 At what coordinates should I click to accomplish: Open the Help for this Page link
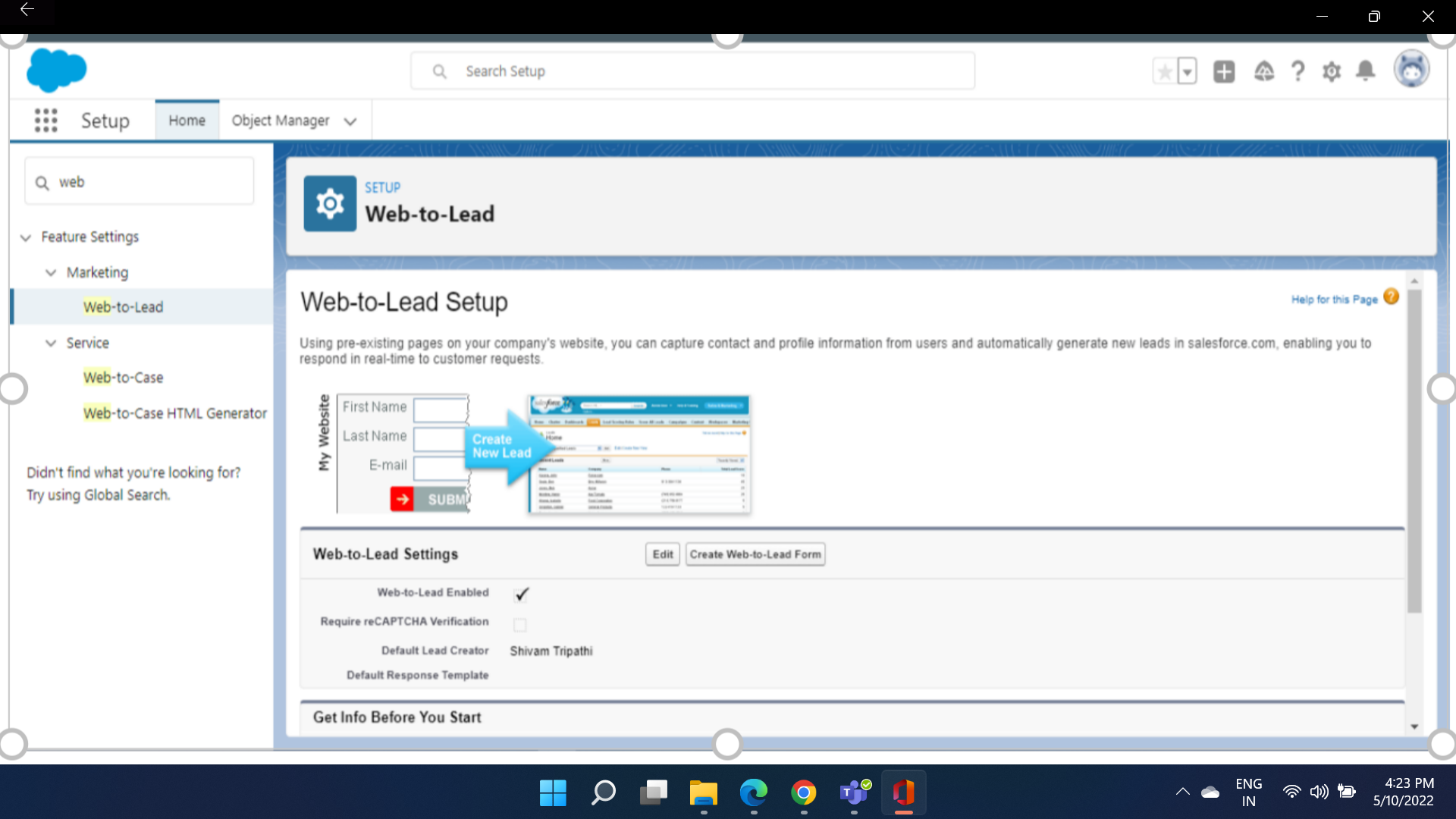click(1334, 300)
